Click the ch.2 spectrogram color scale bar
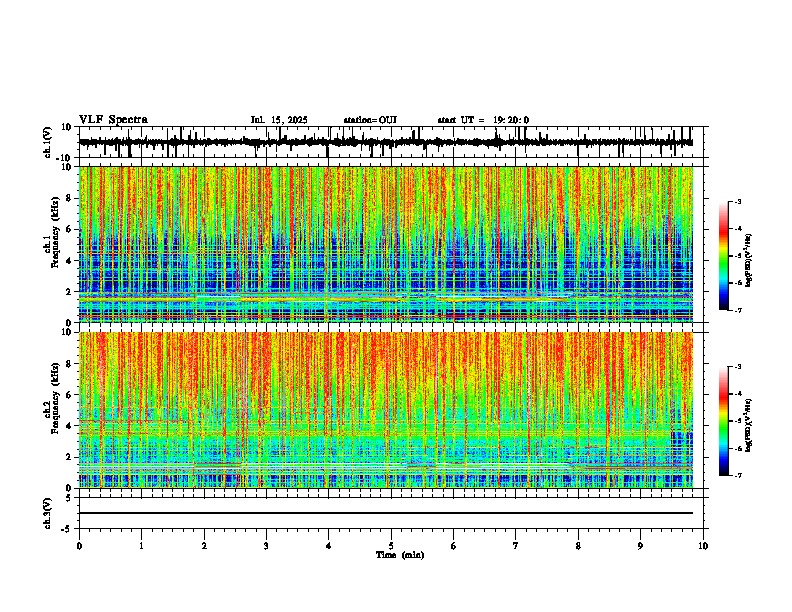Image resolution: width=792 pixels, height=612 pixels. click(724, 421)
